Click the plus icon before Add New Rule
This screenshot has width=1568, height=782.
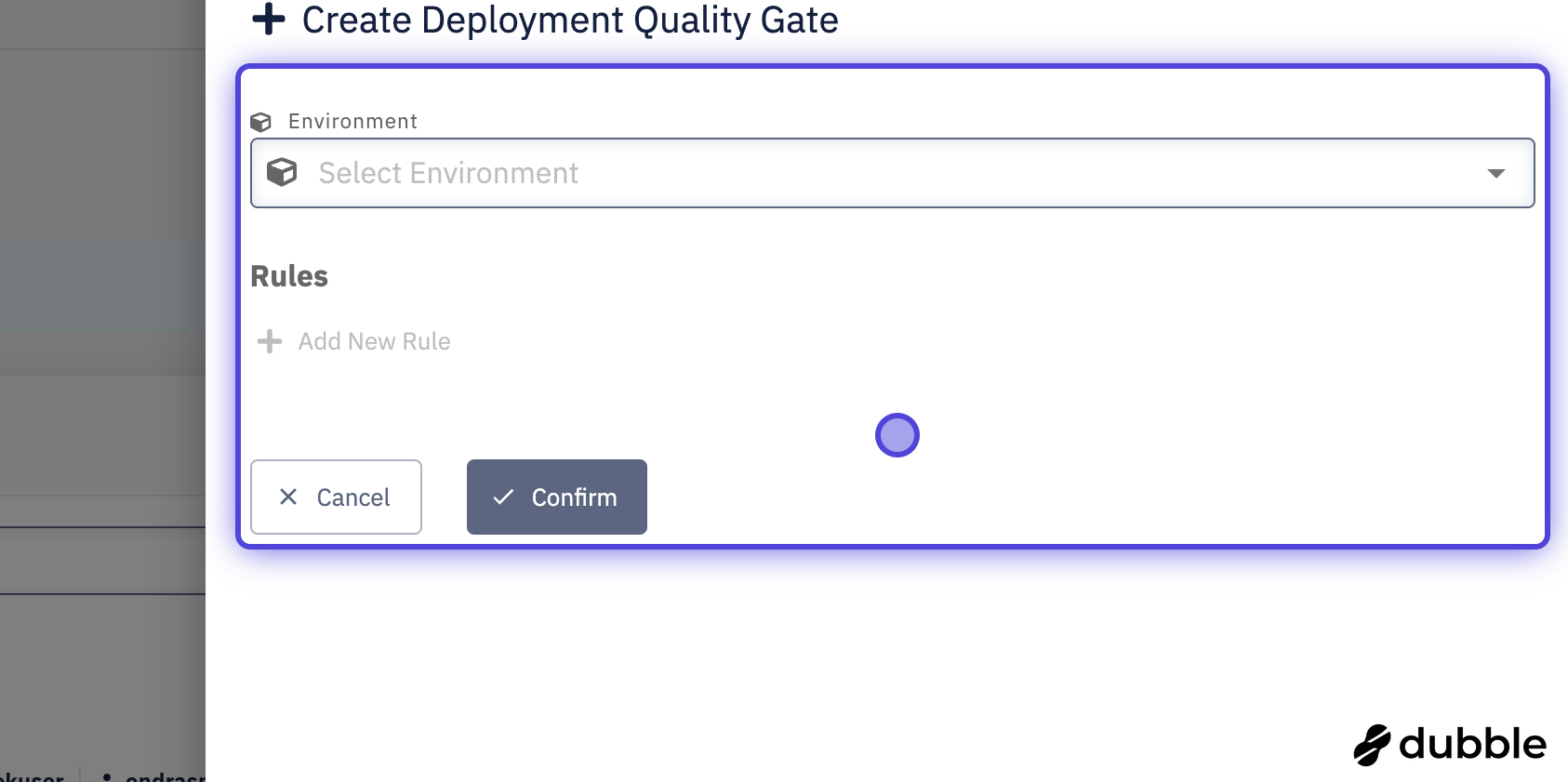click(x=270, y=341)
